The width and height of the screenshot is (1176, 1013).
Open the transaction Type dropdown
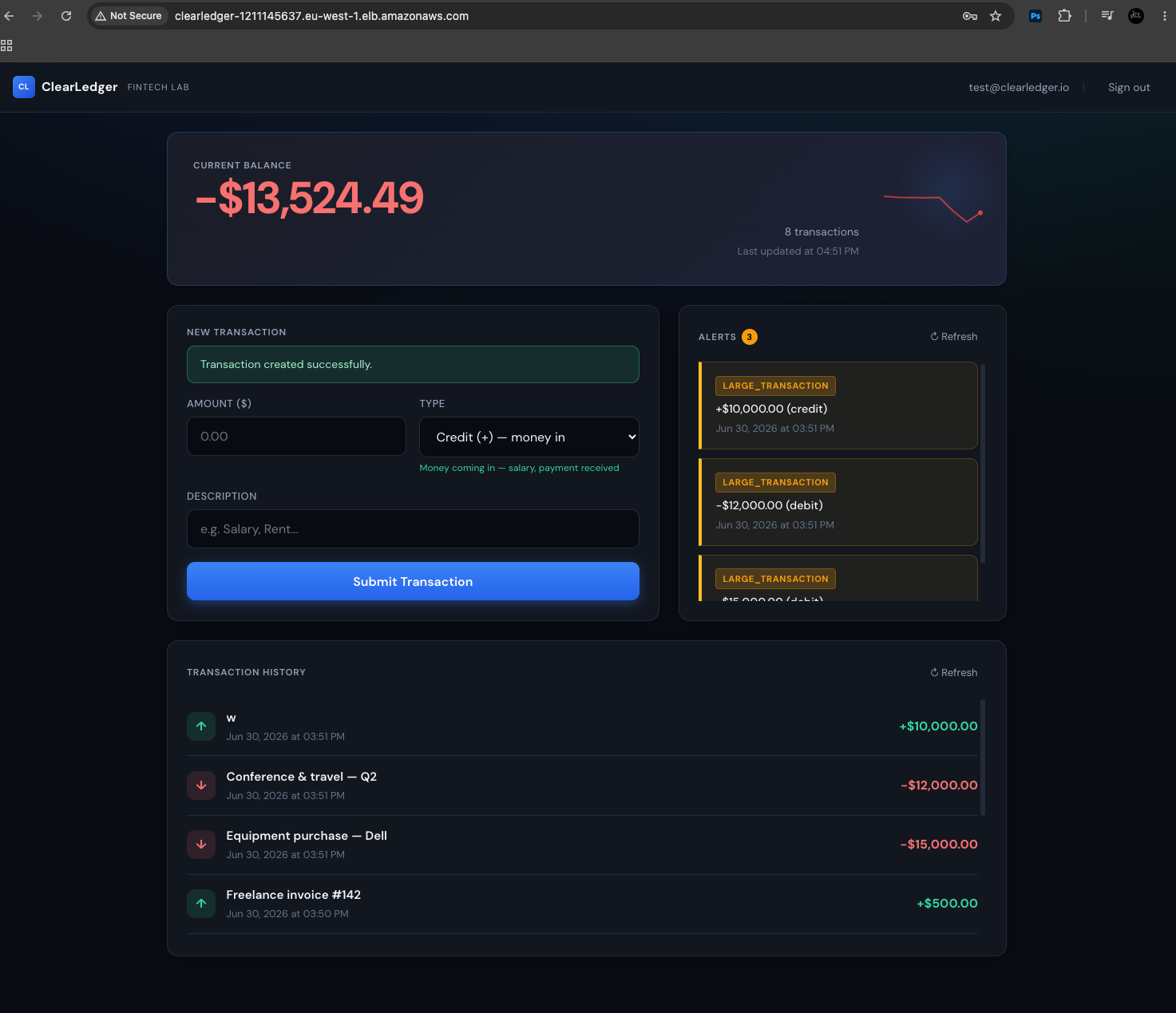[529, 437]
